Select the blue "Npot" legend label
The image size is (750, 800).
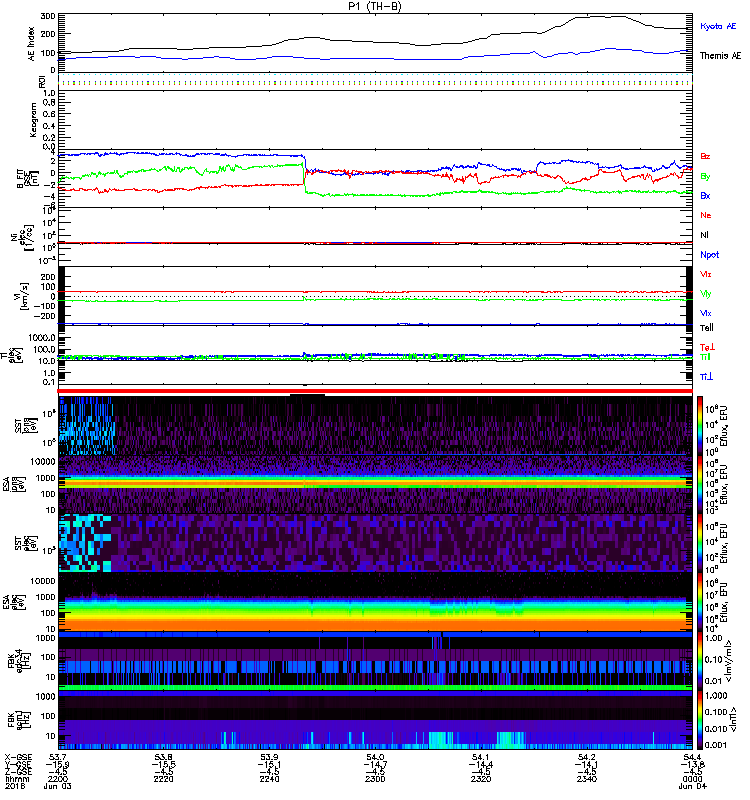point(710,255)
